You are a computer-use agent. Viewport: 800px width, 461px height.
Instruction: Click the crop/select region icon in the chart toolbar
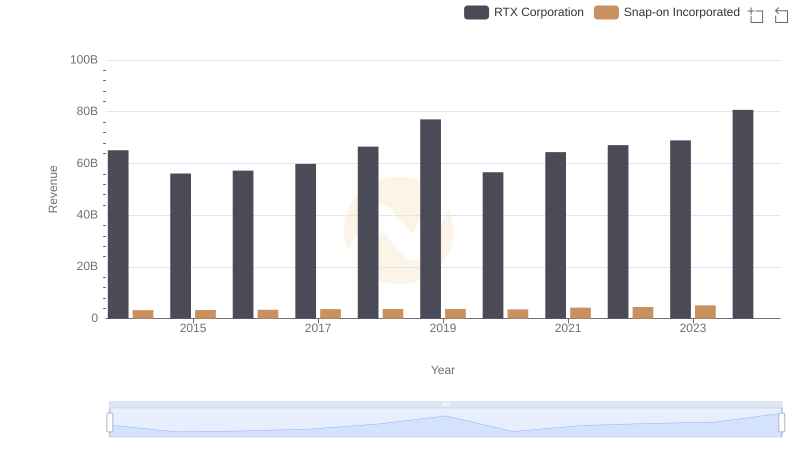click(x=756, y=14)
